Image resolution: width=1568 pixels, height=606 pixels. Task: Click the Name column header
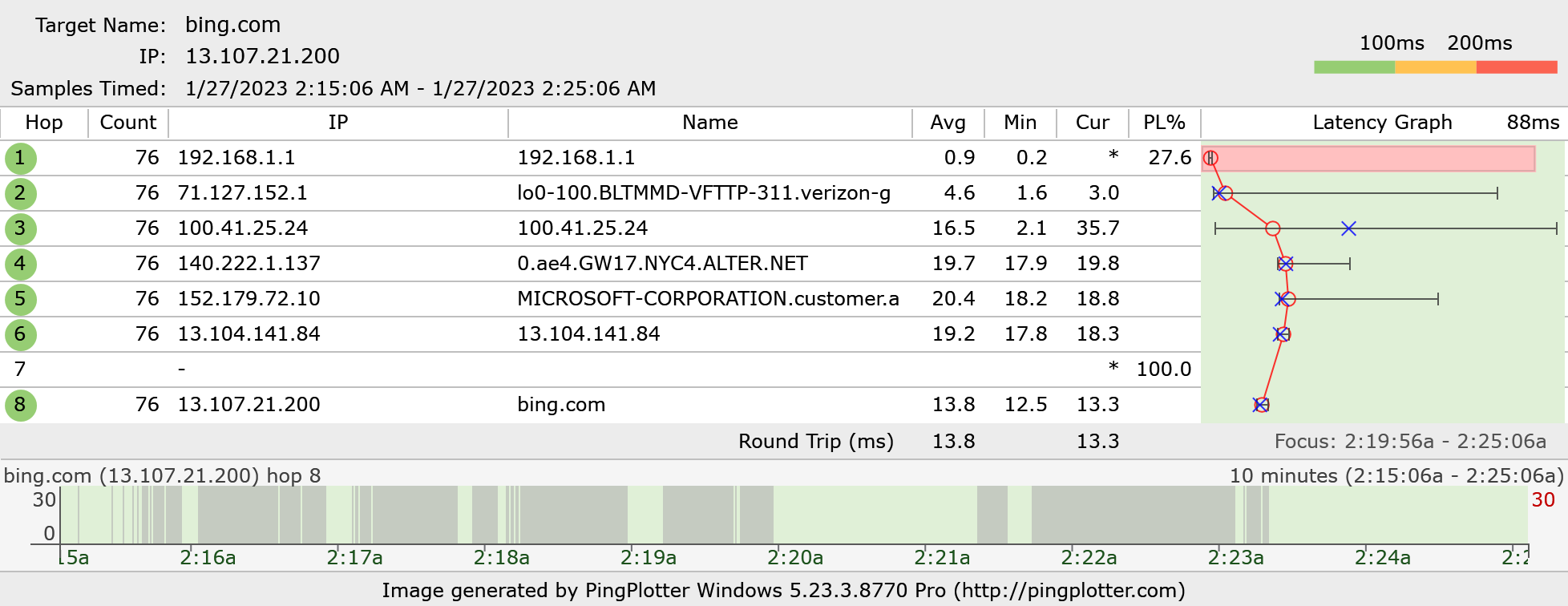[710, 123]
